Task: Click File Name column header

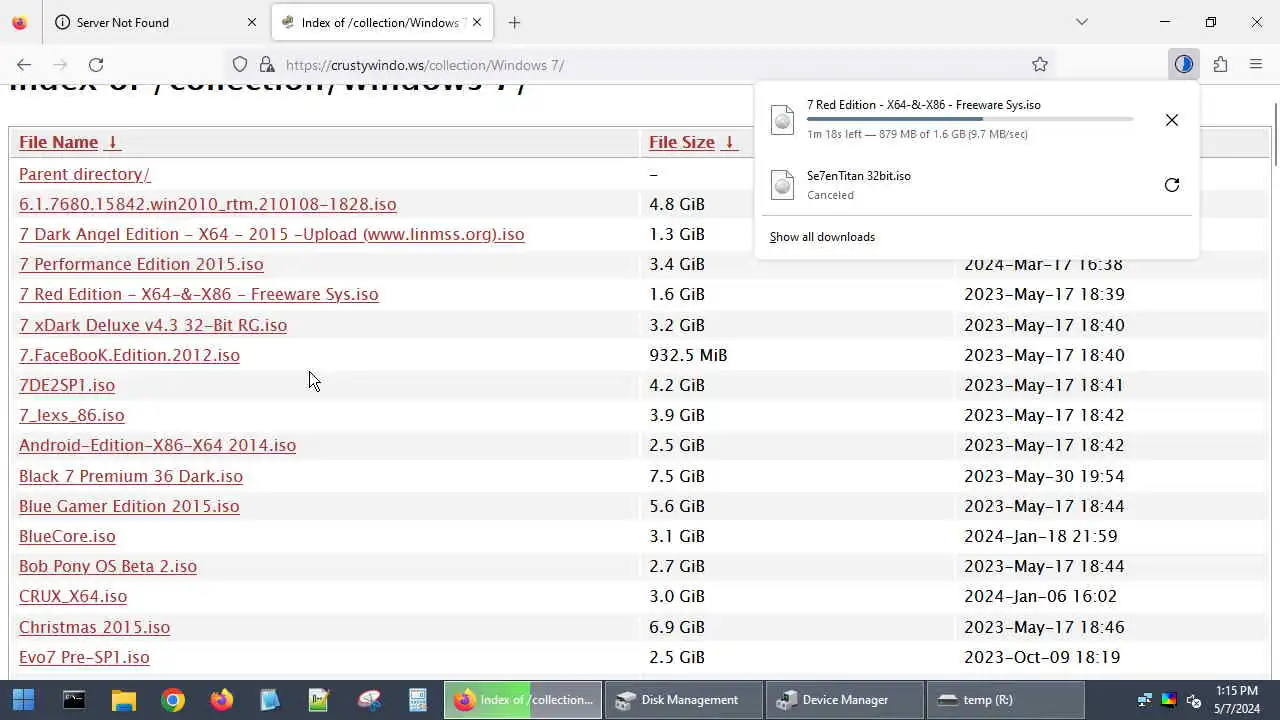Action: point(58,143)
